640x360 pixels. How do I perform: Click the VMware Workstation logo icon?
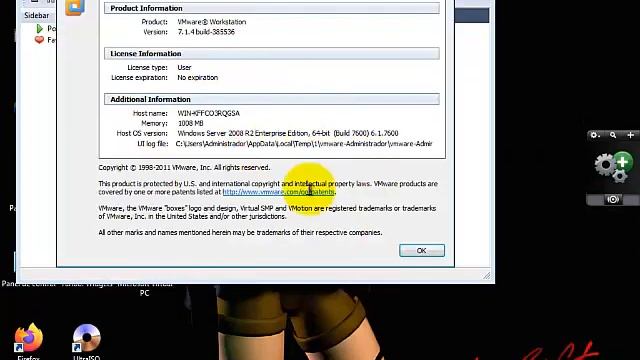pyautogui.click(x=75, y=7)
